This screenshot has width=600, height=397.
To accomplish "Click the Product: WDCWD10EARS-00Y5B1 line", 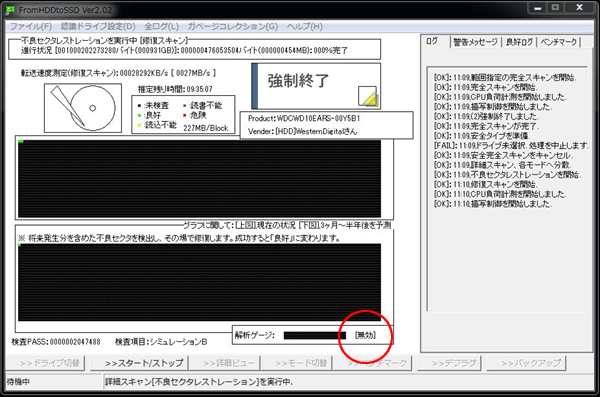I will [x=304, y=118].
